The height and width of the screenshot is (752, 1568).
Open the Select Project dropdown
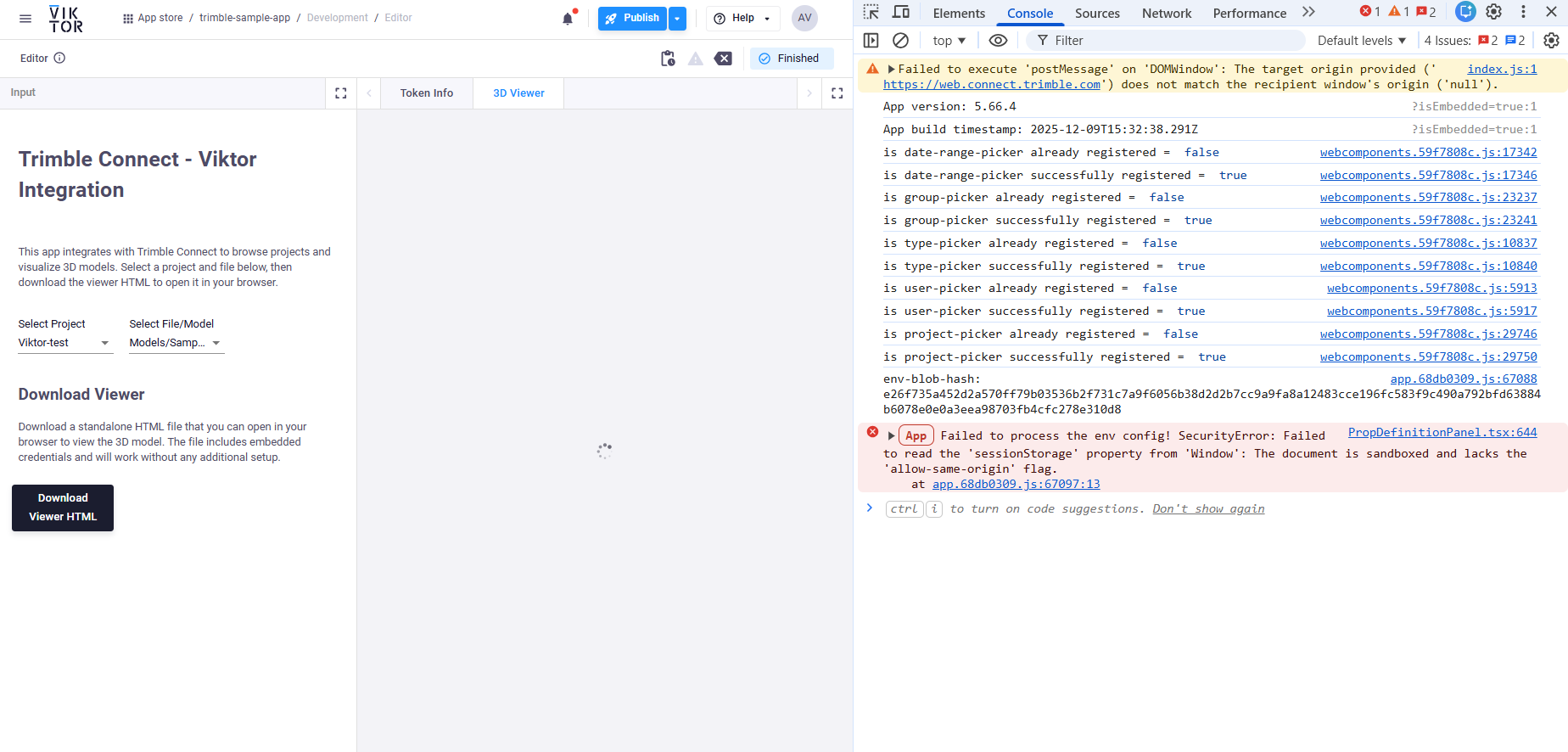(x=64, y=343)
